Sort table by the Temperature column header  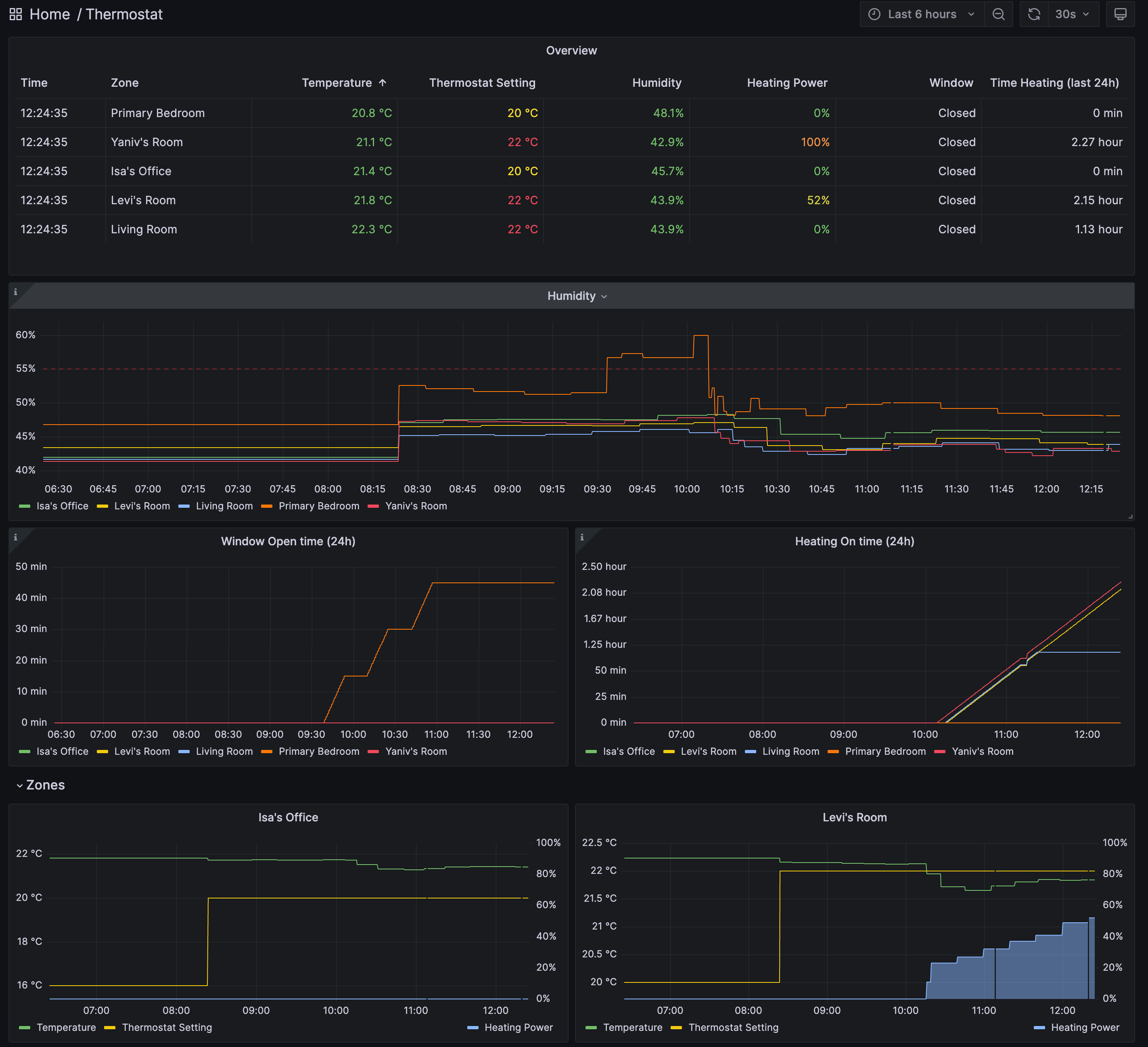click(337, 83)
